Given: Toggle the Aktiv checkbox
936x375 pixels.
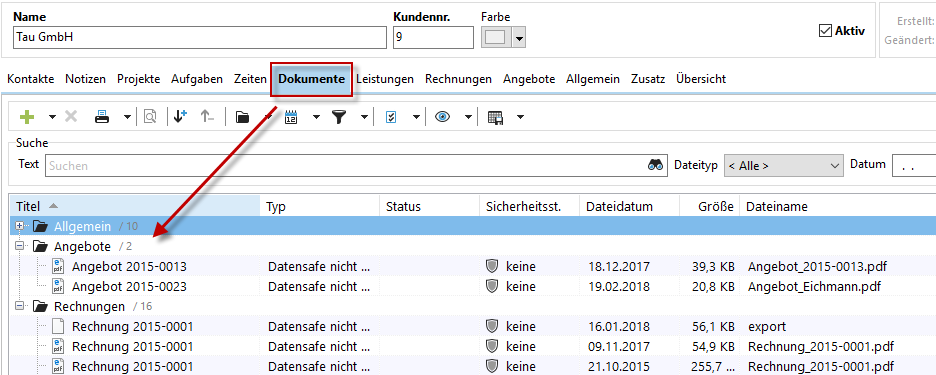Looking at the screenshot, I should (x=825, y=30).
